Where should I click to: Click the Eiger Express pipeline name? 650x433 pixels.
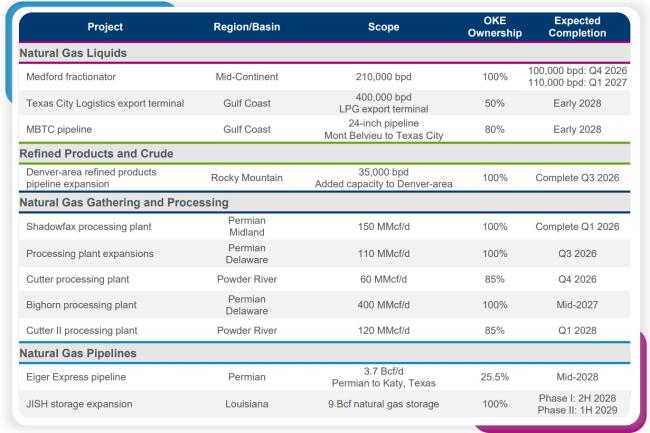[x=76, y=377]
